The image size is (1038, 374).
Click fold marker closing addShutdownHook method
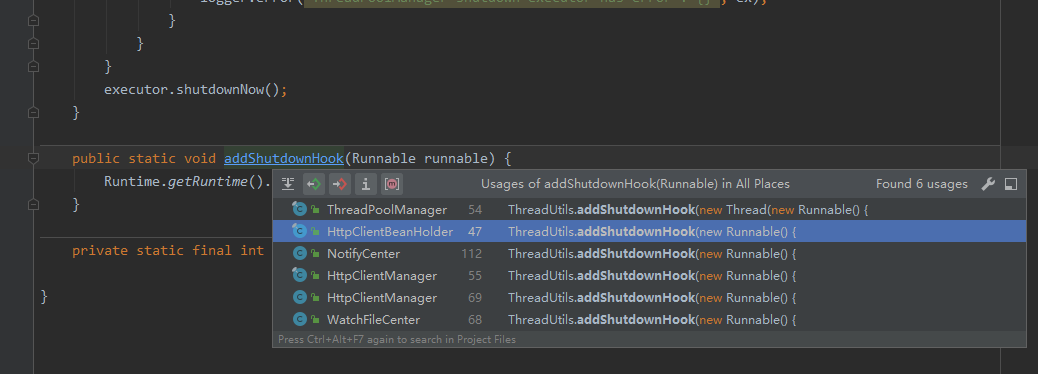point(33,205)
